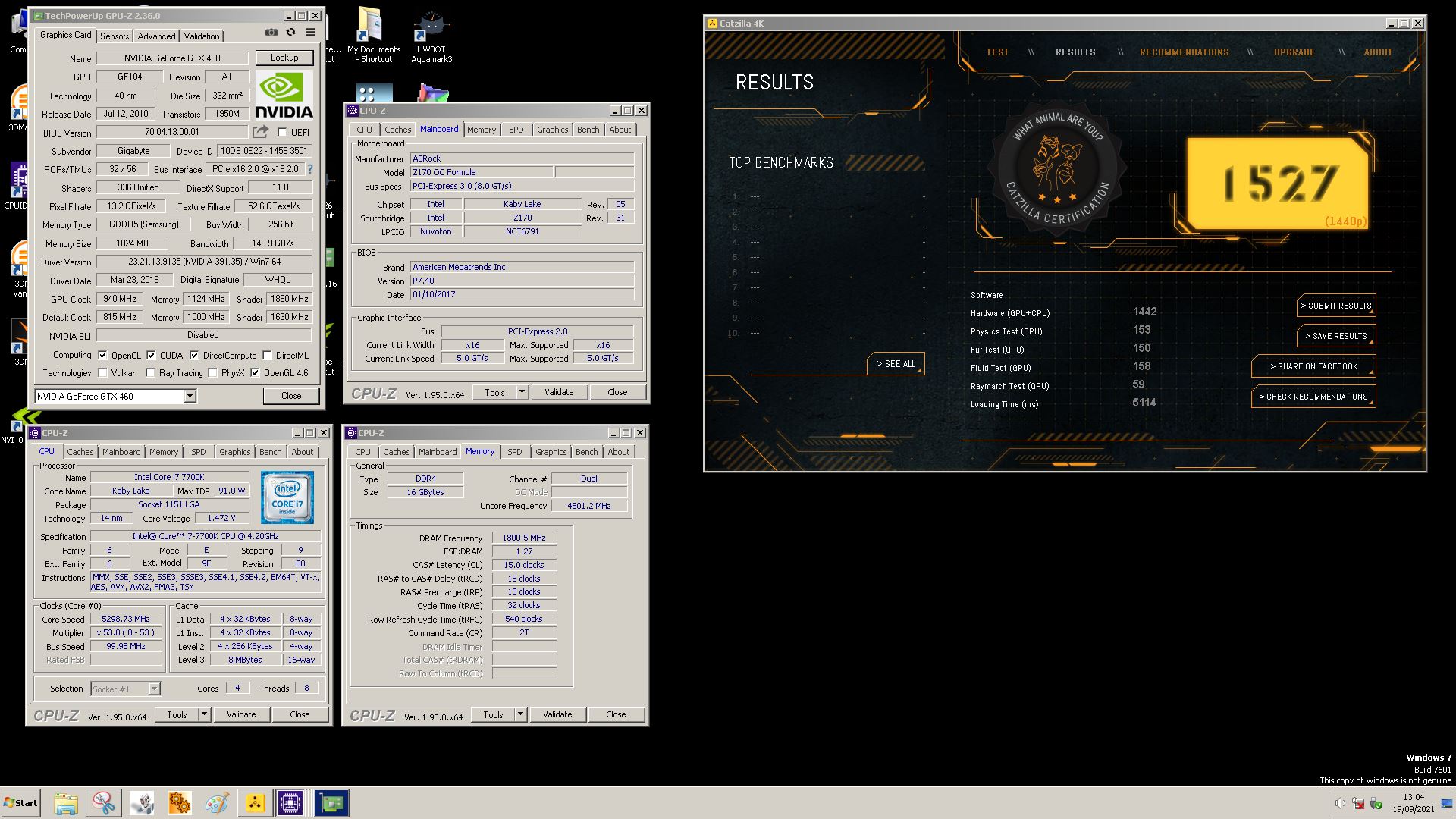The width and height of the screenshot is (1456, 819).
Task: Click the Windows Start button
Action: coord(21,803)
